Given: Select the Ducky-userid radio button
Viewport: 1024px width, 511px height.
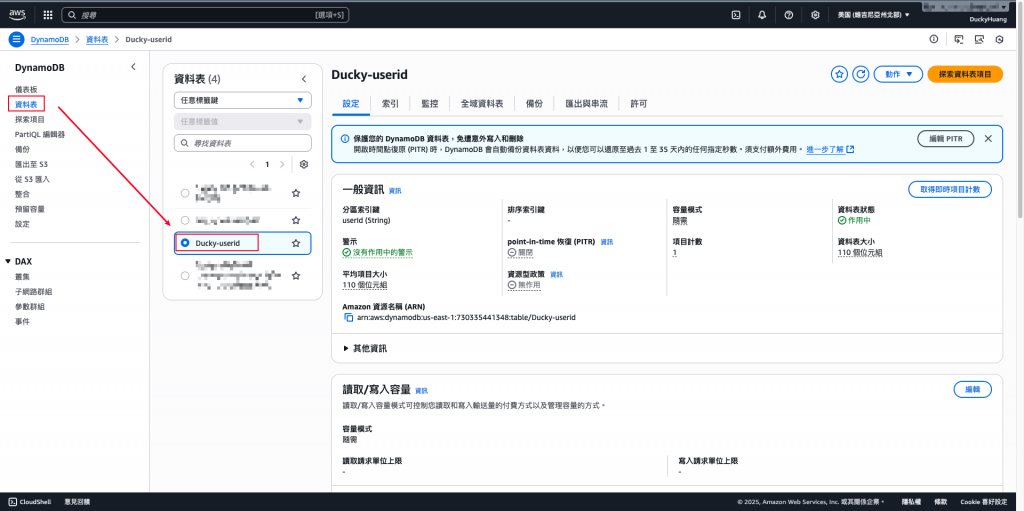Looking at the screenshot, I should click(185, 243).
